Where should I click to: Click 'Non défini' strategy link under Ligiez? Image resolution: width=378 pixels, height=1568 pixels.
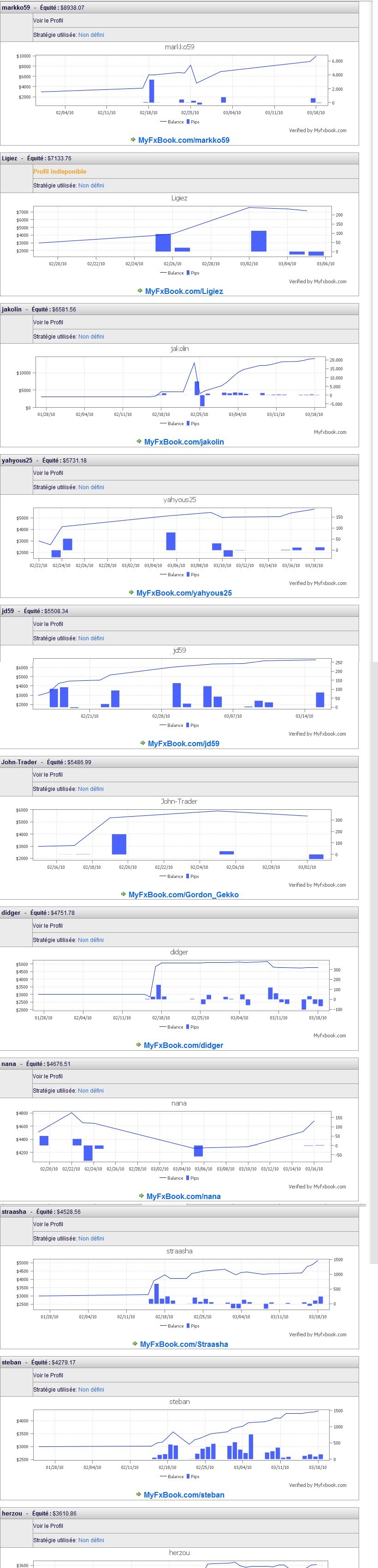click(x=91, y=186)
